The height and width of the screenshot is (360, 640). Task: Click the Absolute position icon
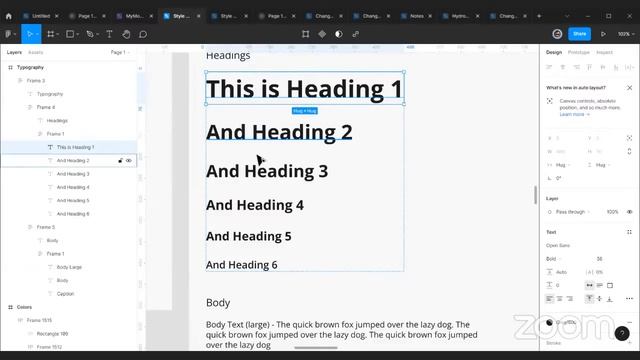629,138
